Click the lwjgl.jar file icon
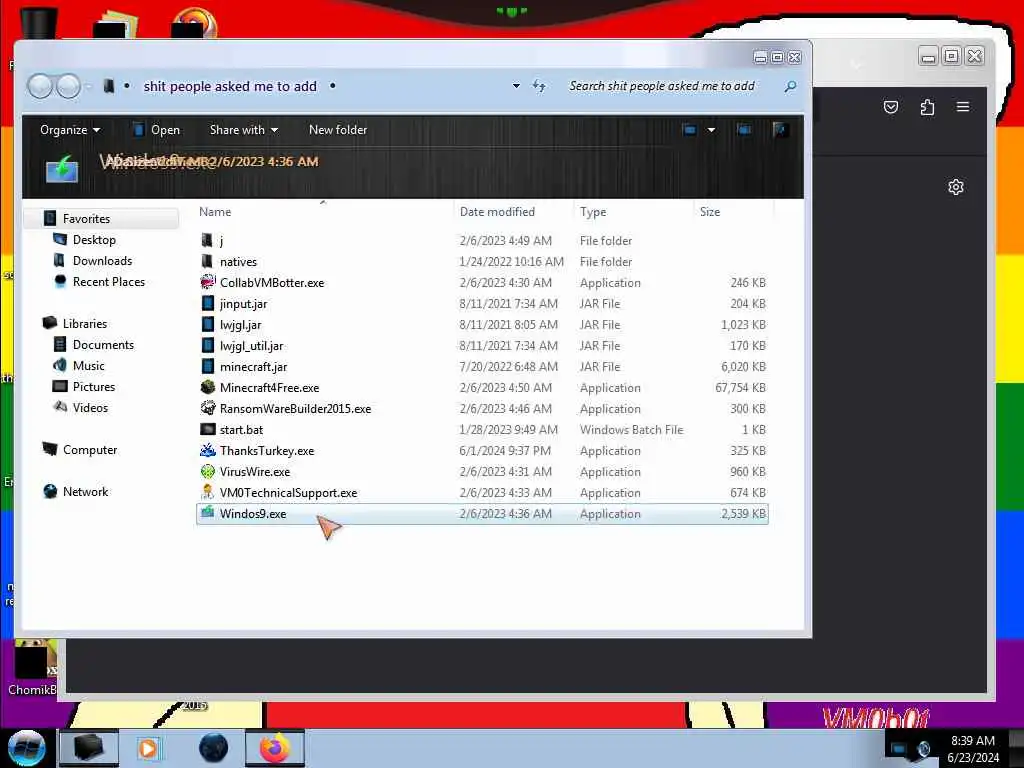The image size is (1024, 768). [208, 324]
